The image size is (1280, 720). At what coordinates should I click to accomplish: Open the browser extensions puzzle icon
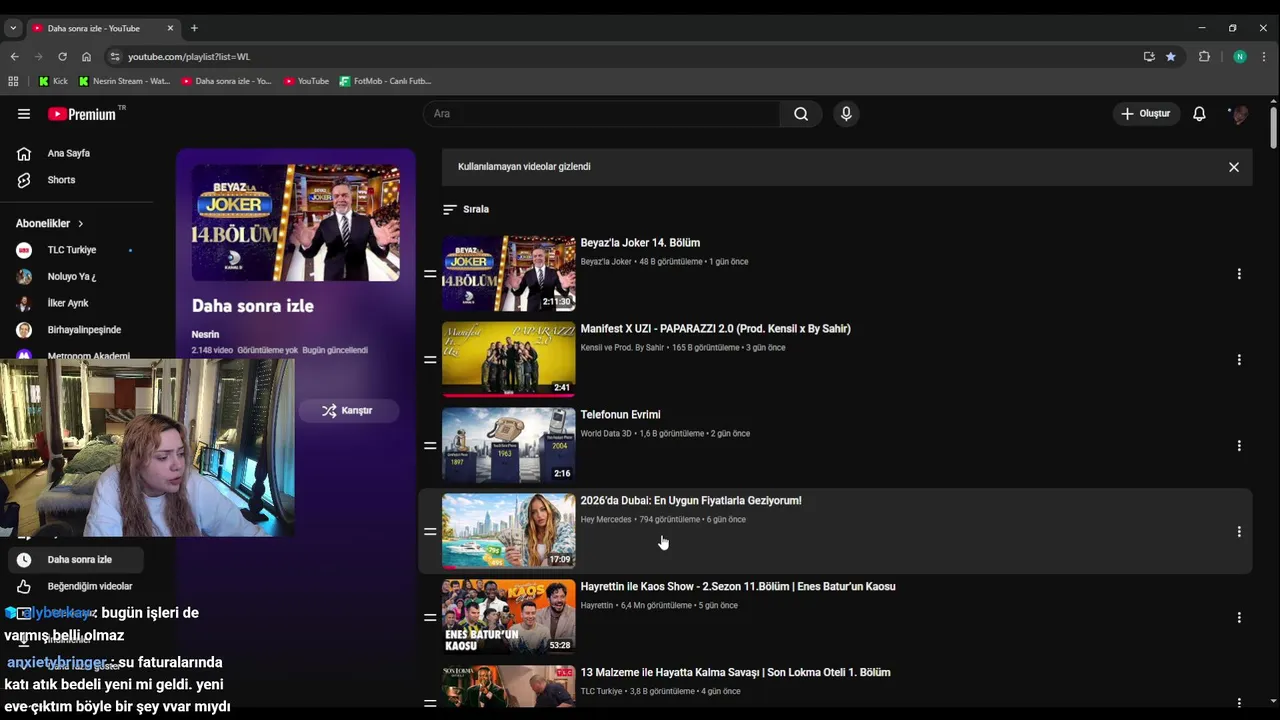1204,57
